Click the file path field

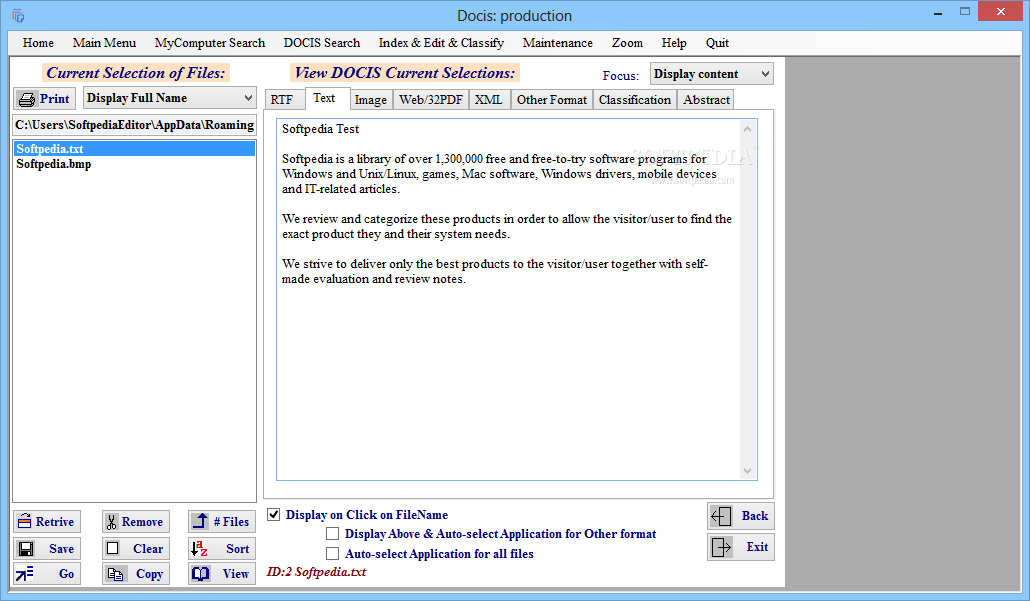click(x=135, y=125)
